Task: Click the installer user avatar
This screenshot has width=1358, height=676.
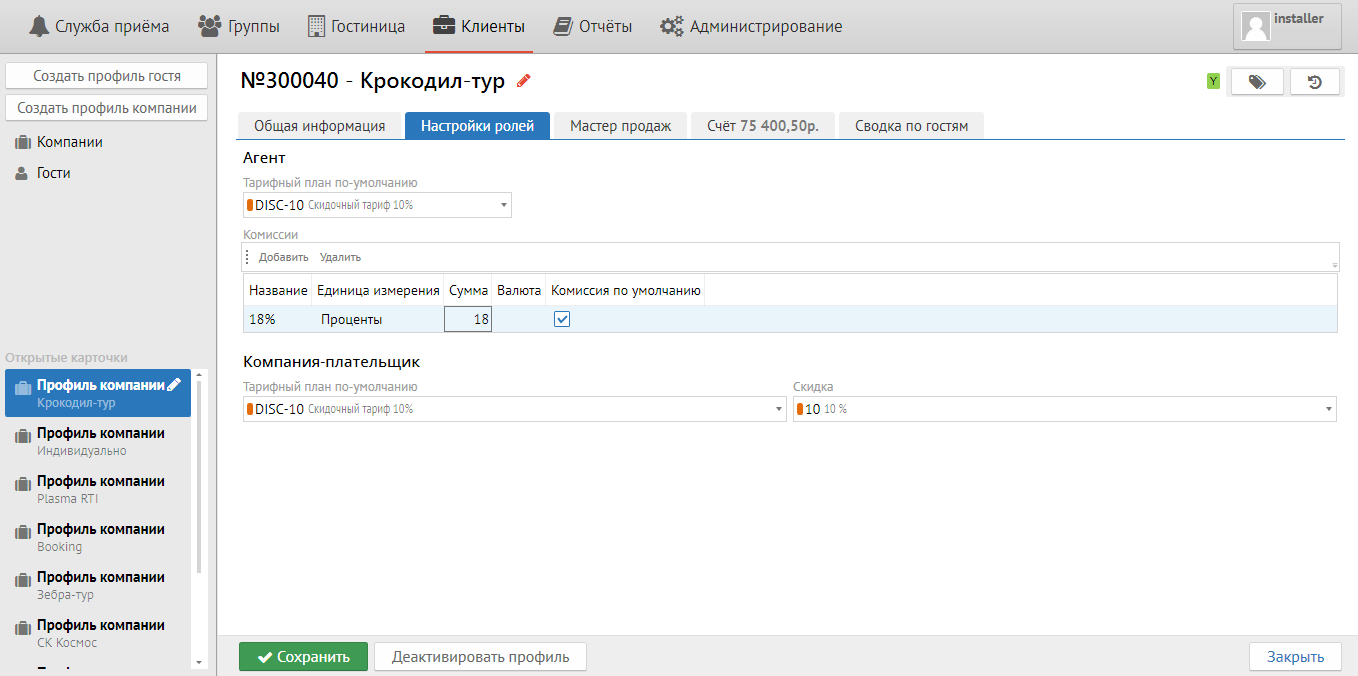Action: [1255, 26]
